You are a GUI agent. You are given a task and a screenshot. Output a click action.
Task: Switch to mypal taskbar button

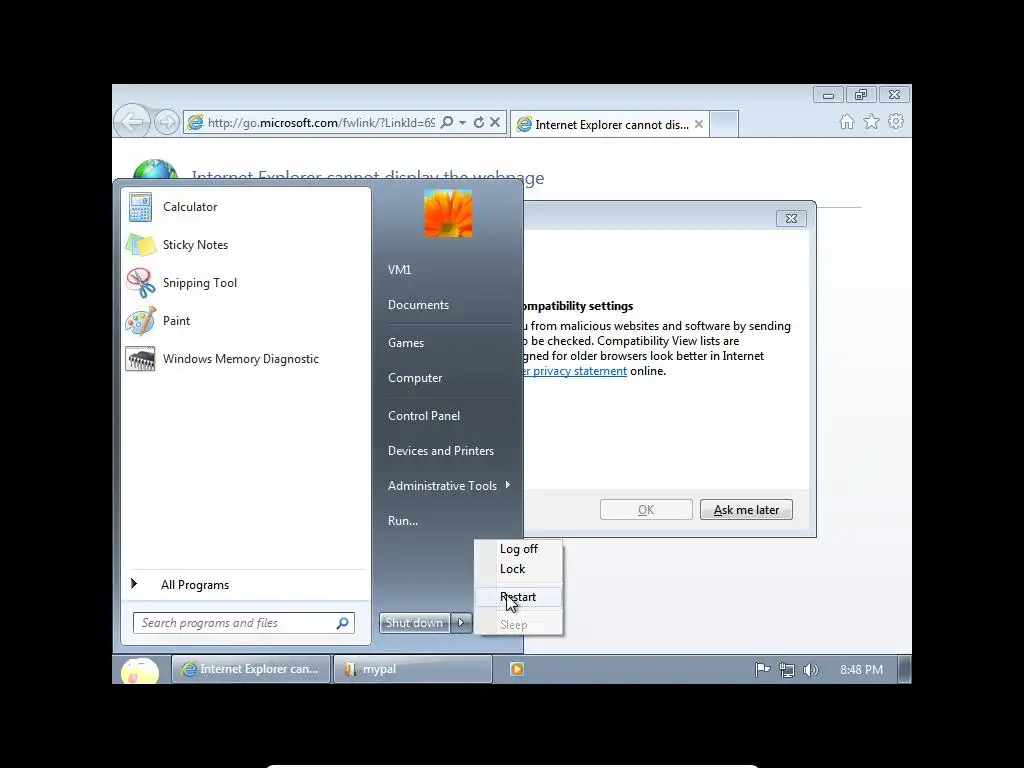point(413,669)
